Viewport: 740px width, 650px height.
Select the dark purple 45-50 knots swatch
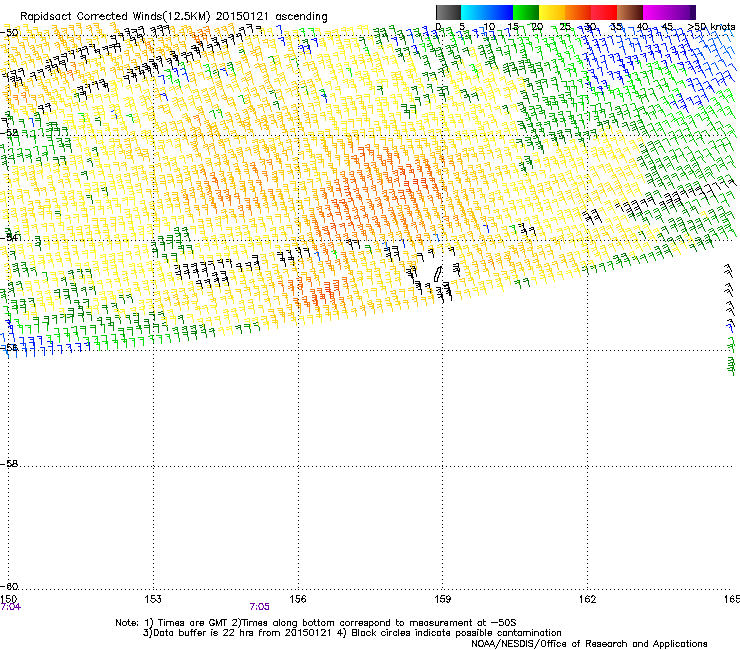(682, 12)
